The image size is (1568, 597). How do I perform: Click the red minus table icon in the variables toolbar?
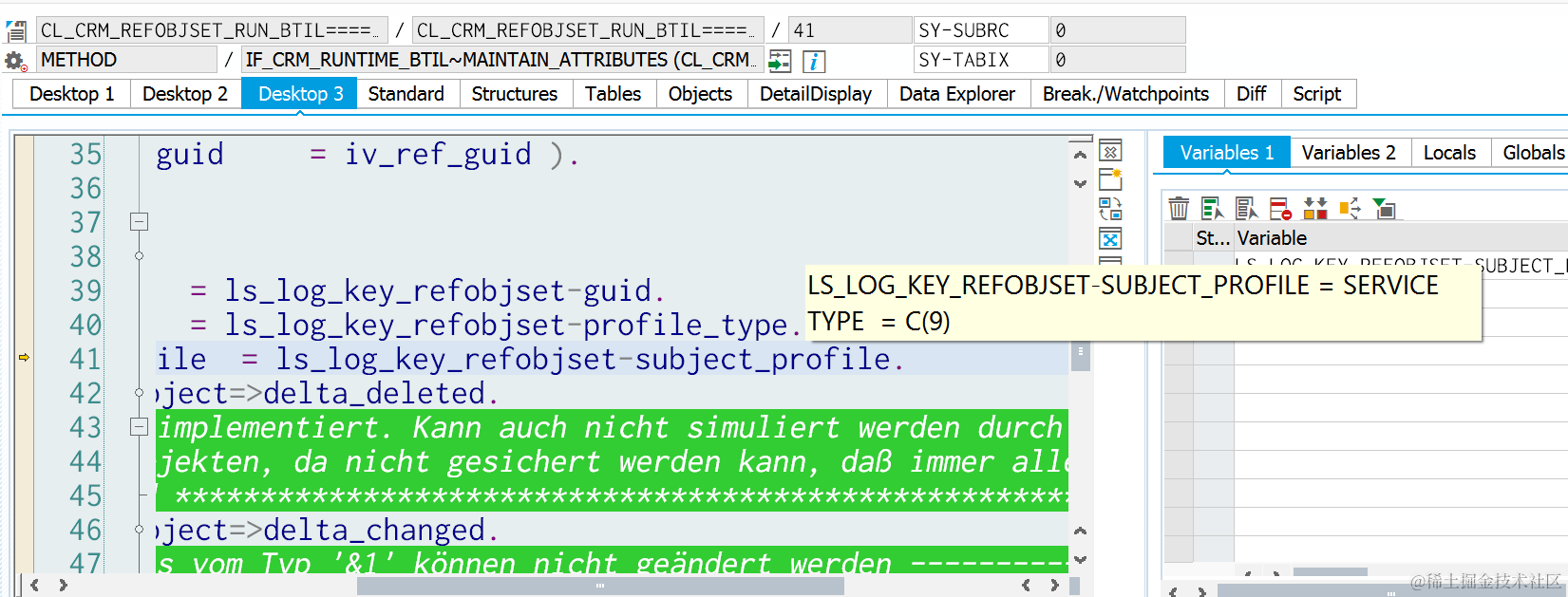point(1280,208)
